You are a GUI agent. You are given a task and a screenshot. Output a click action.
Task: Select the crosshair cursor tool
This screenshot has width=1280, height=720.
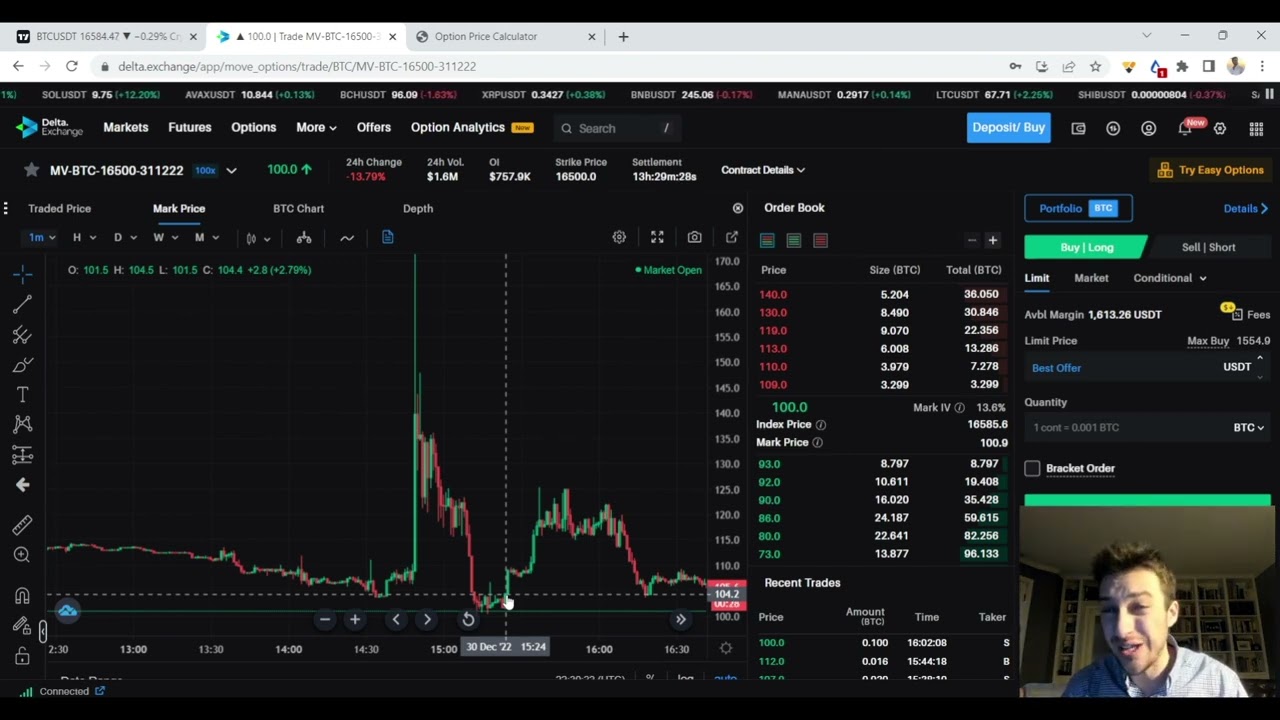point(22,273)
